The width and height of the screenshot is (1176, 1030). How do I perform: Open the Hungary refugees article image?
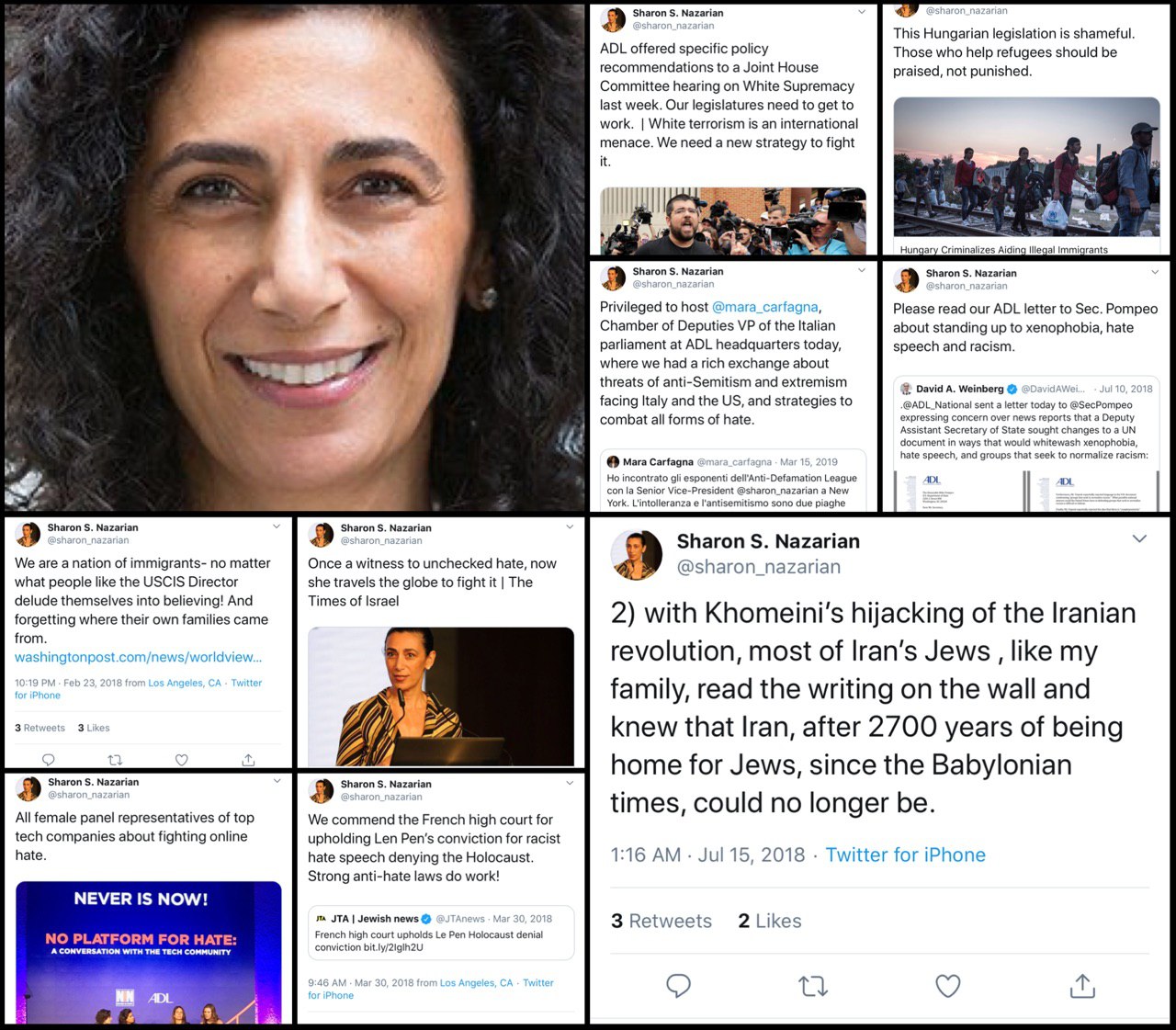click(1026, 176)
